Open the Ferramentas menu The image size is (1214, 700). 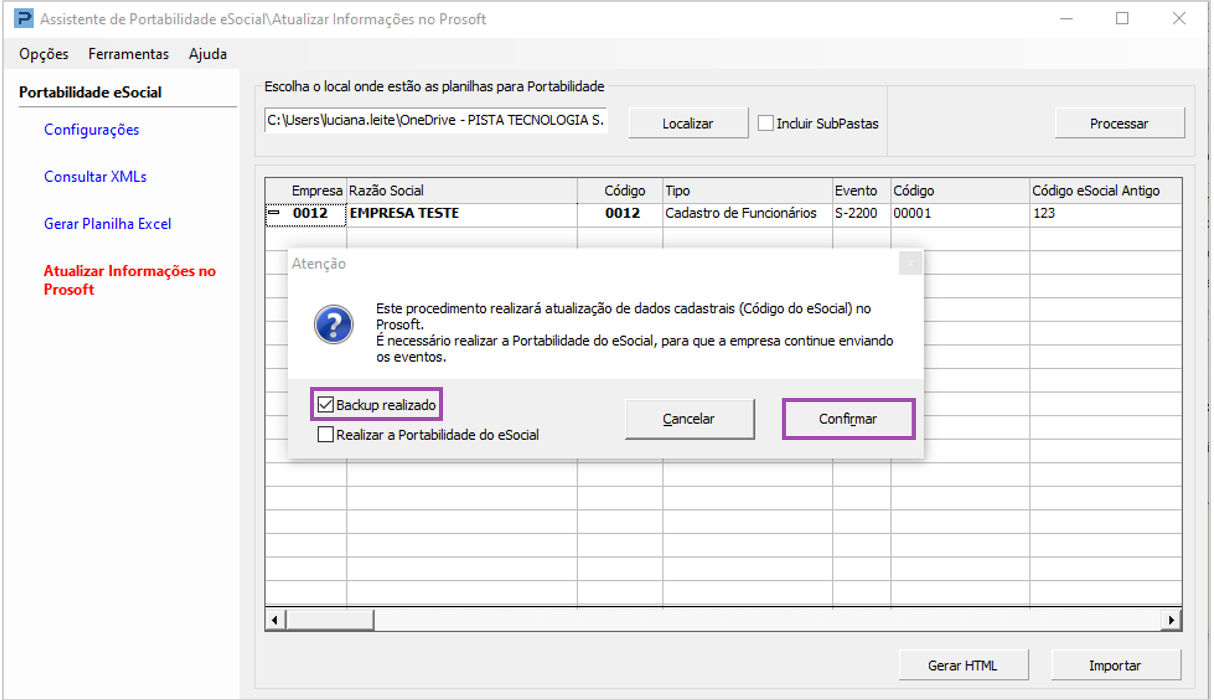128,54
